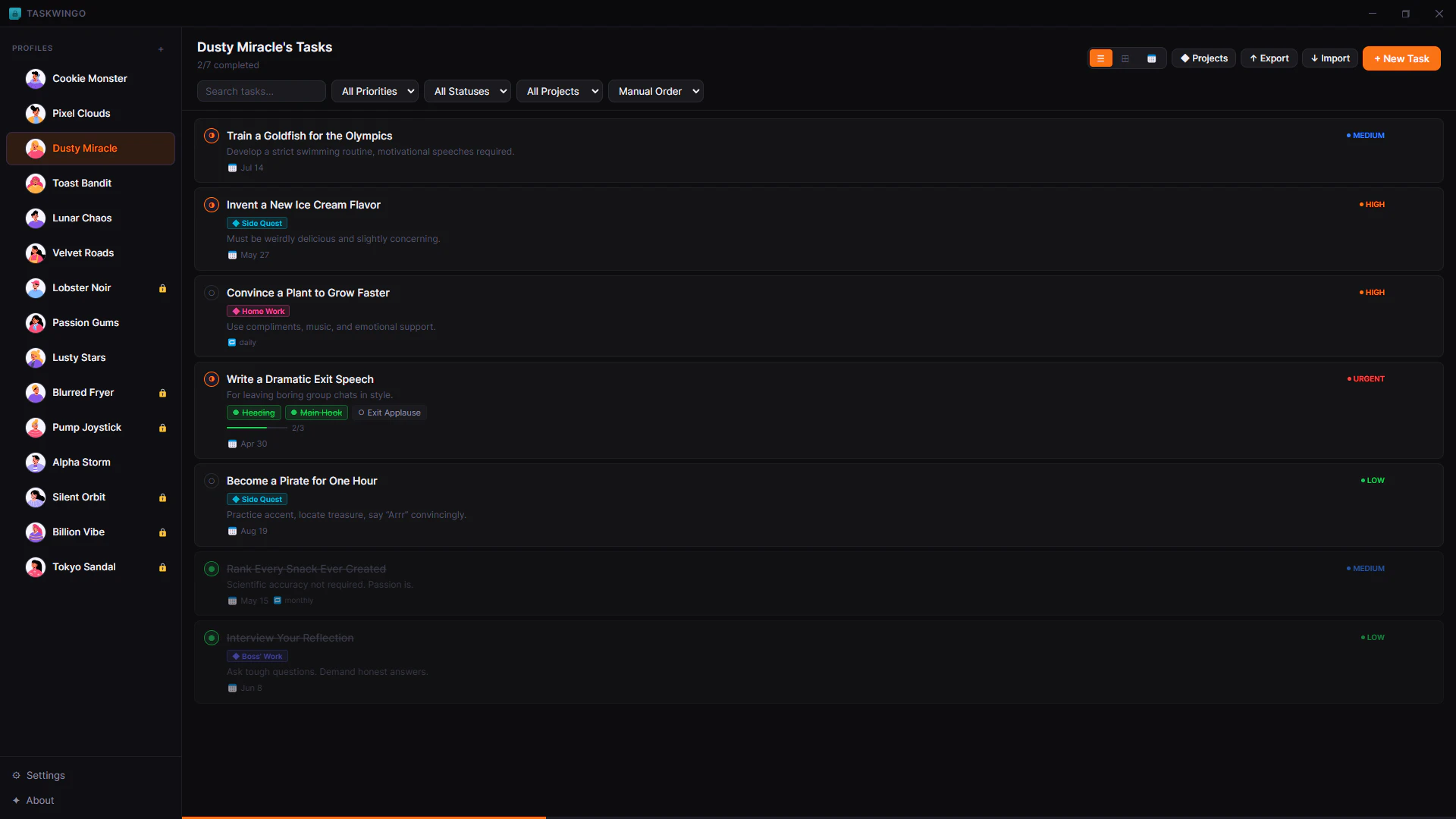Switch to list view layout icon
Screen dimensions: 1456x819
pos(1100,58)
